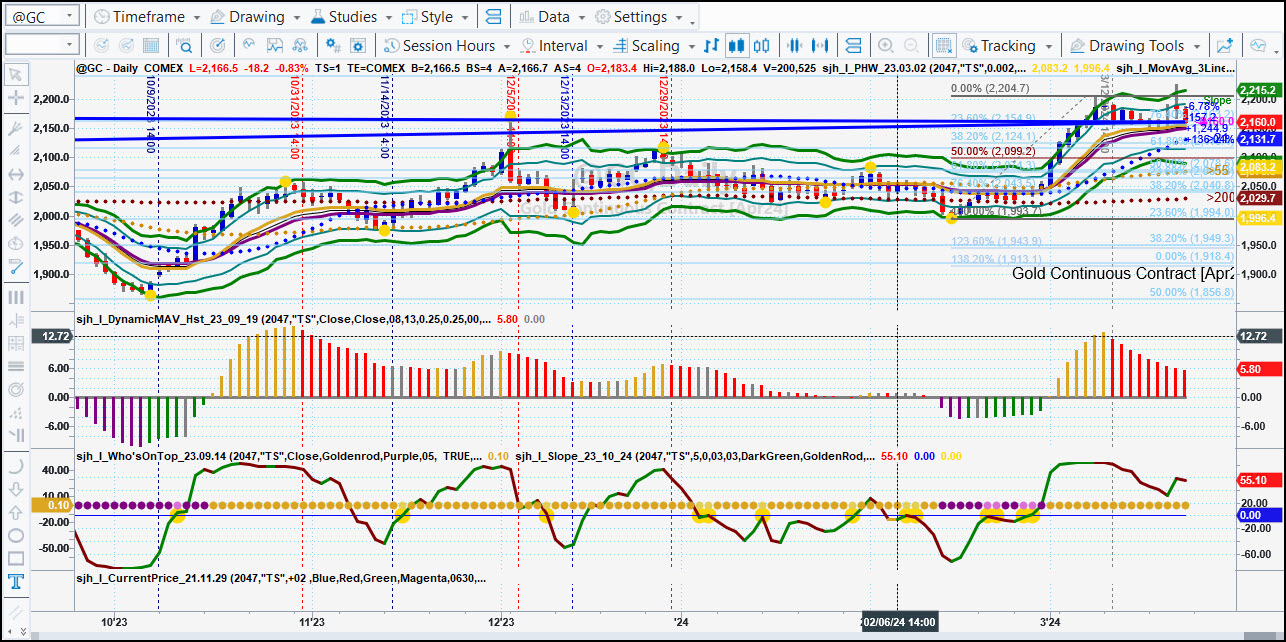This screenshot has width=1286, height=642.
Task: Click the add chart with plus icon
Action: pyautogui.click(x=1225, y=45)
